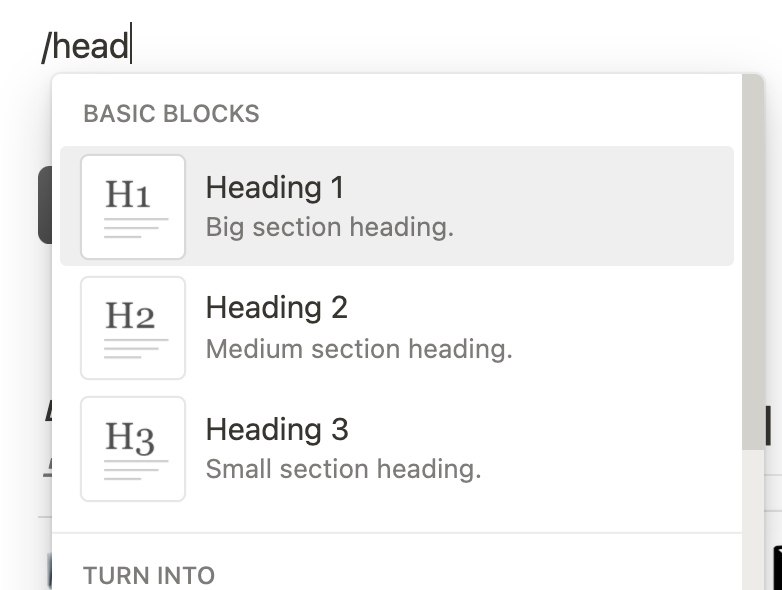Viewport: 782px width, 590px height.
Task: Place cursor in the '/head' text line
Action: pos(86,46)
